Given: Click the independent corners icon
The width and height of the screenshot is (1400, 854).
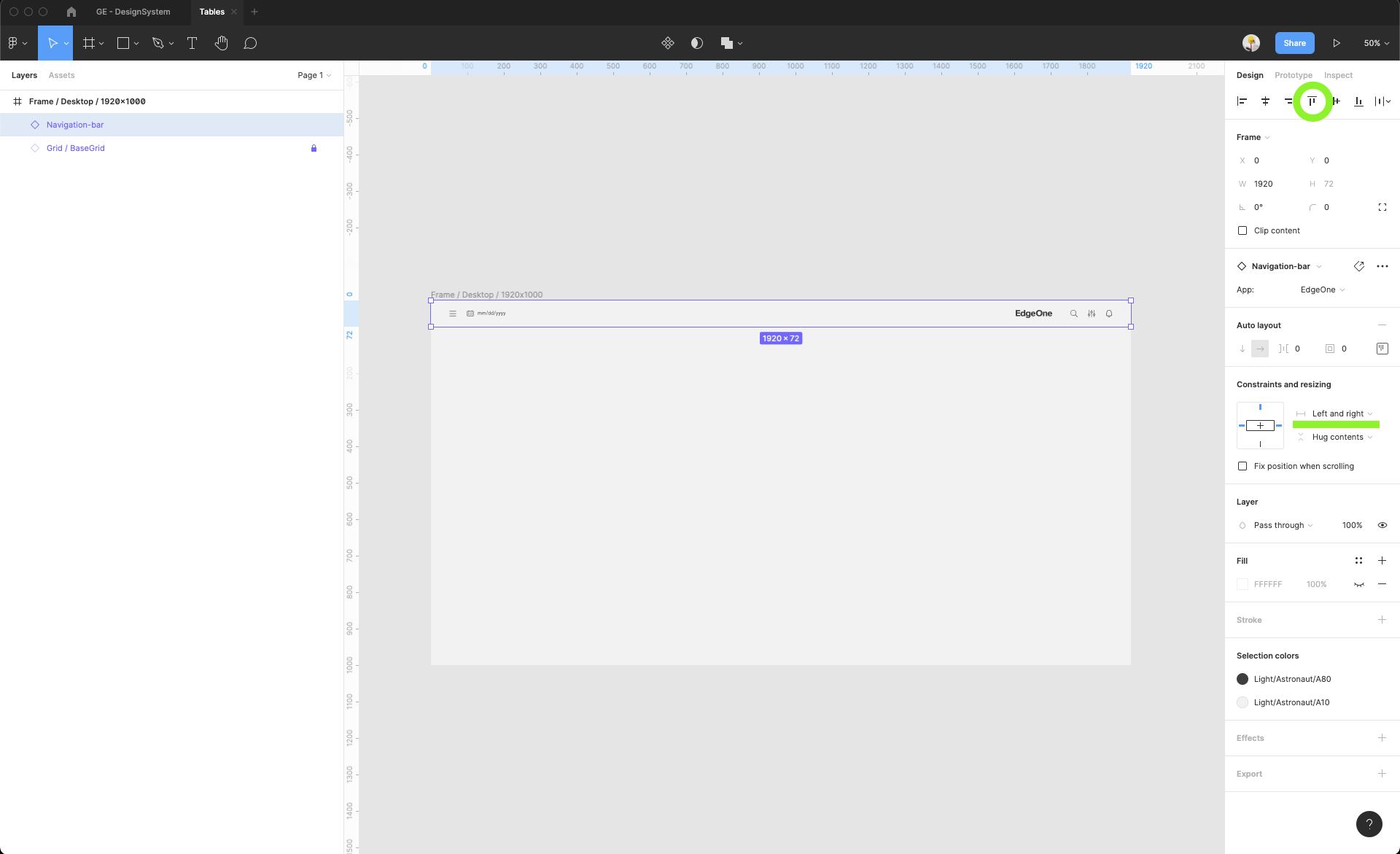Looking at the screenshot, I should coord(1382,207).
